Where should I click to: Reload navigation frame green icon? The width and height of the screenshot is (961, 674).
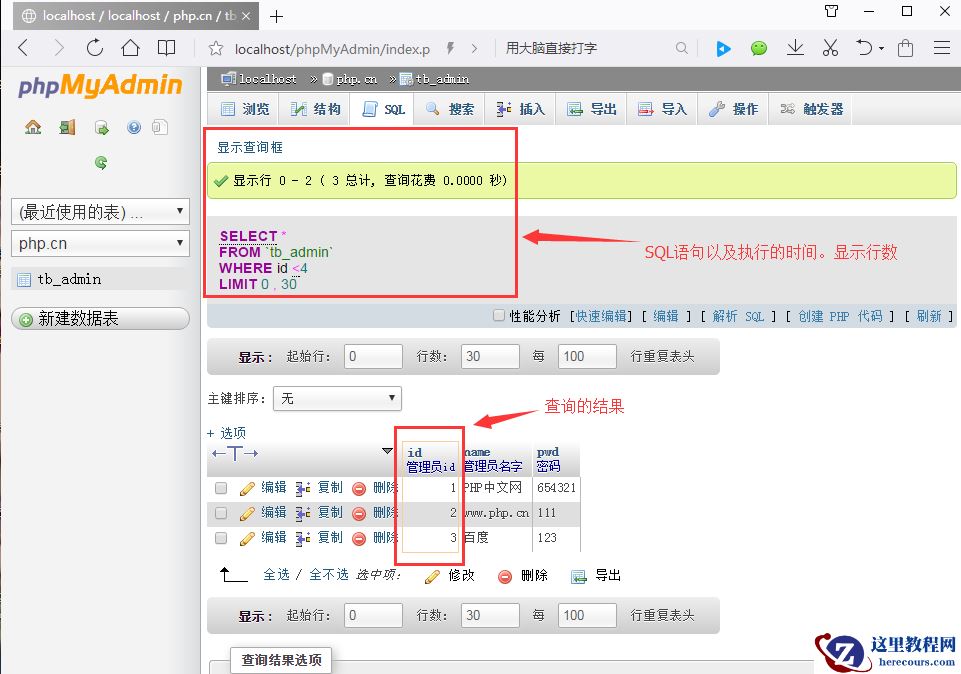pyautogui.click(x=101, y=162)
